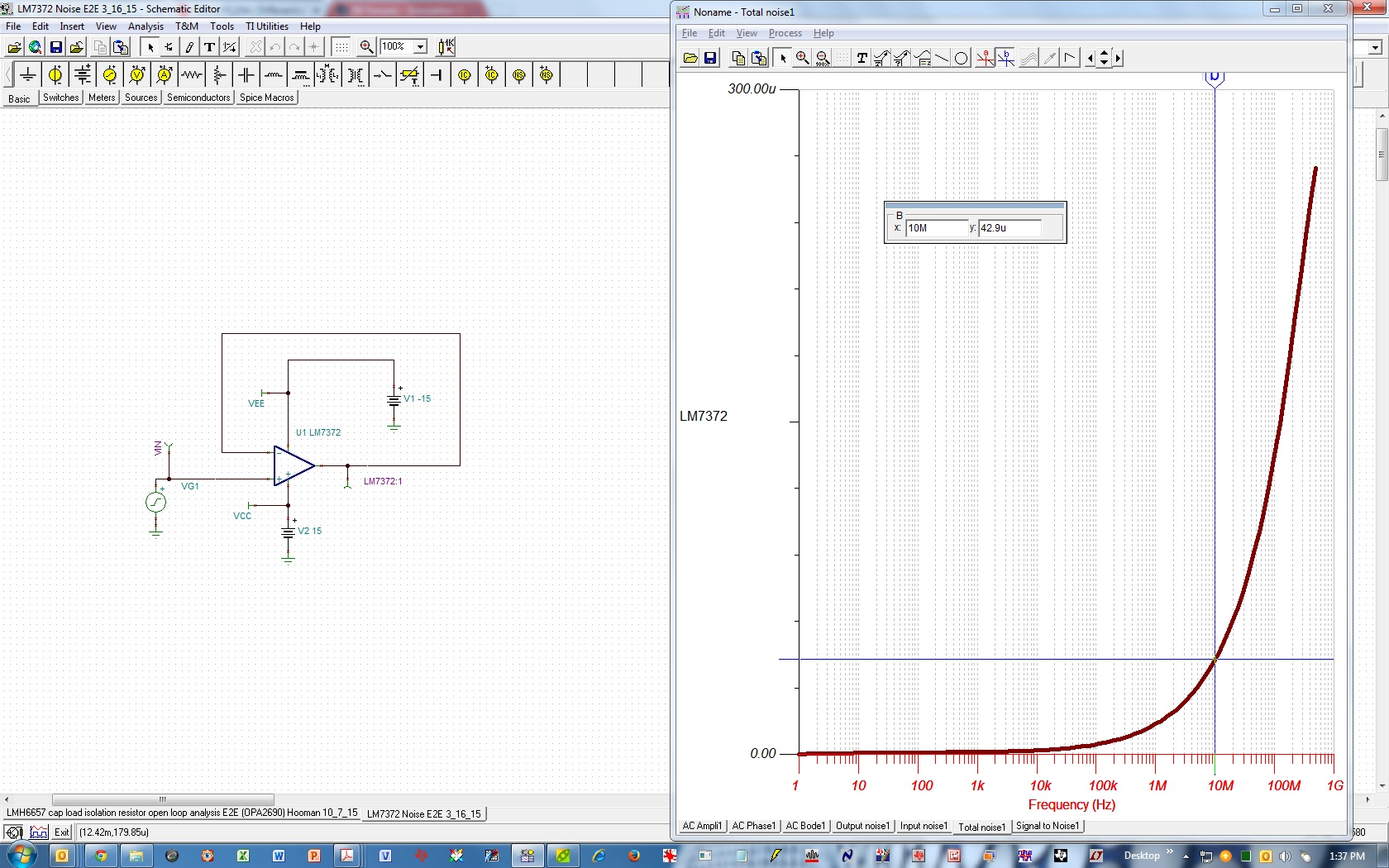The image size is (1389, 868).
Task: Switch to the Input noise1 graph tab
Action: tap(924, 826)
